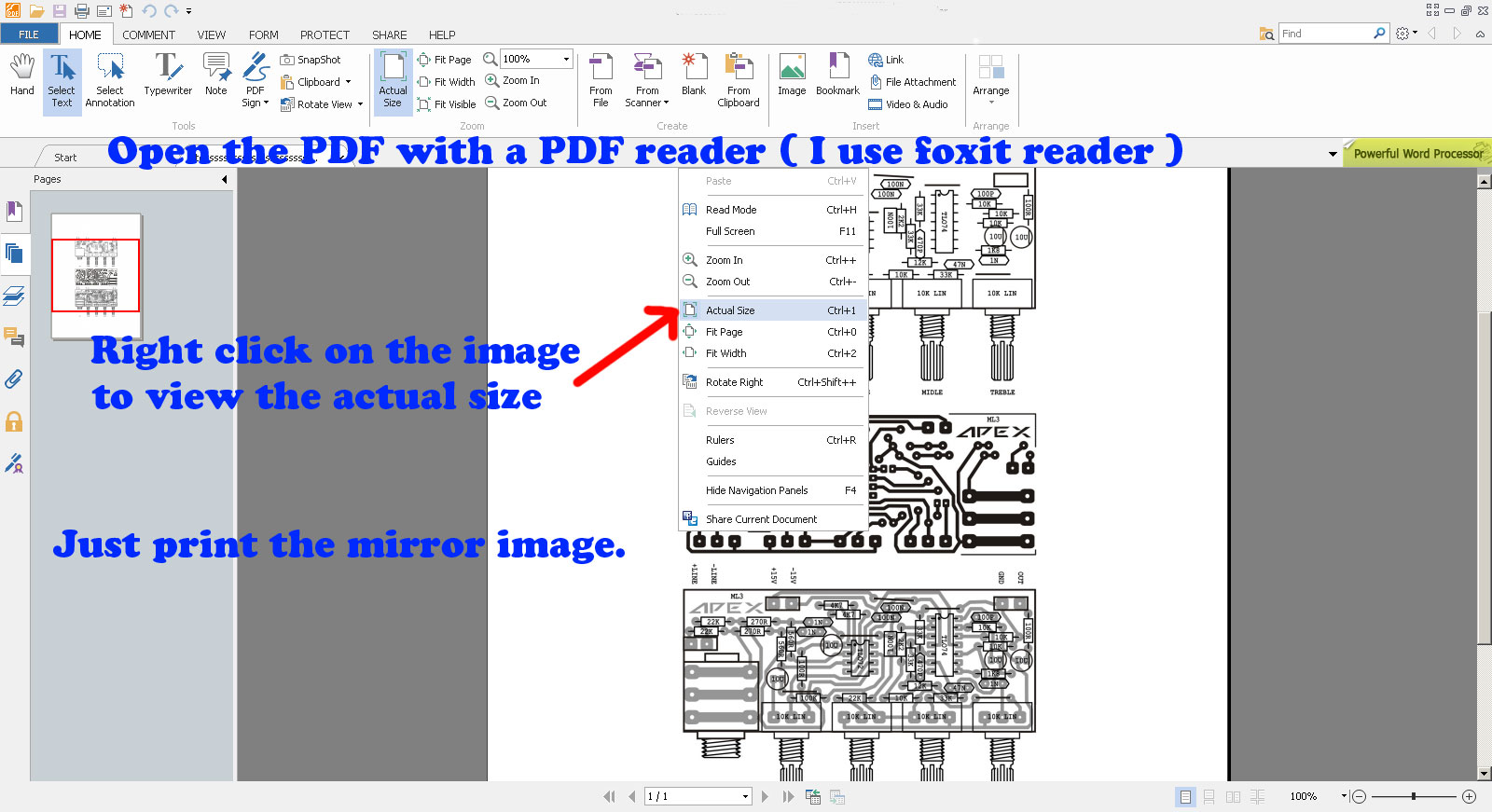Expand the quick access toolbar customize arrow
The image size is (1492, 812).
188,11
